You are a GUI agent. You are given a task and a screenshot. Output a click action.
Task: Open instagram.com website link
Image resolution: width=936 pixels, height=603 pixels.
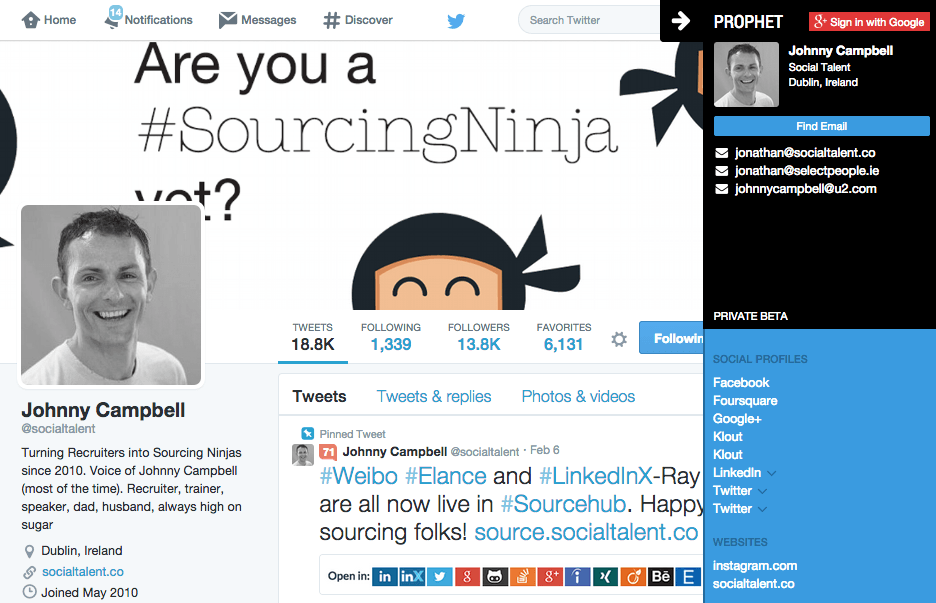[755, 565]
